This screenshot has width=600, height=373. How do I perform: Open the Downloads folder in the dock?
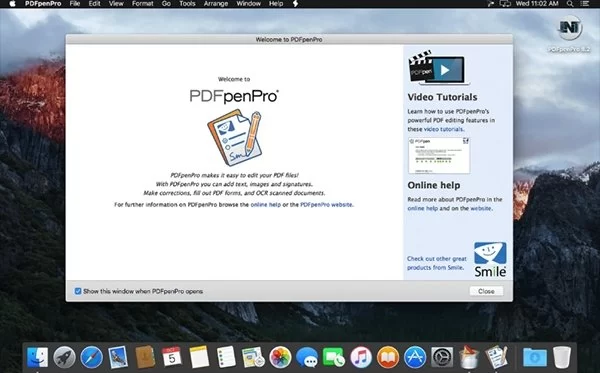(x=535, y=358)
